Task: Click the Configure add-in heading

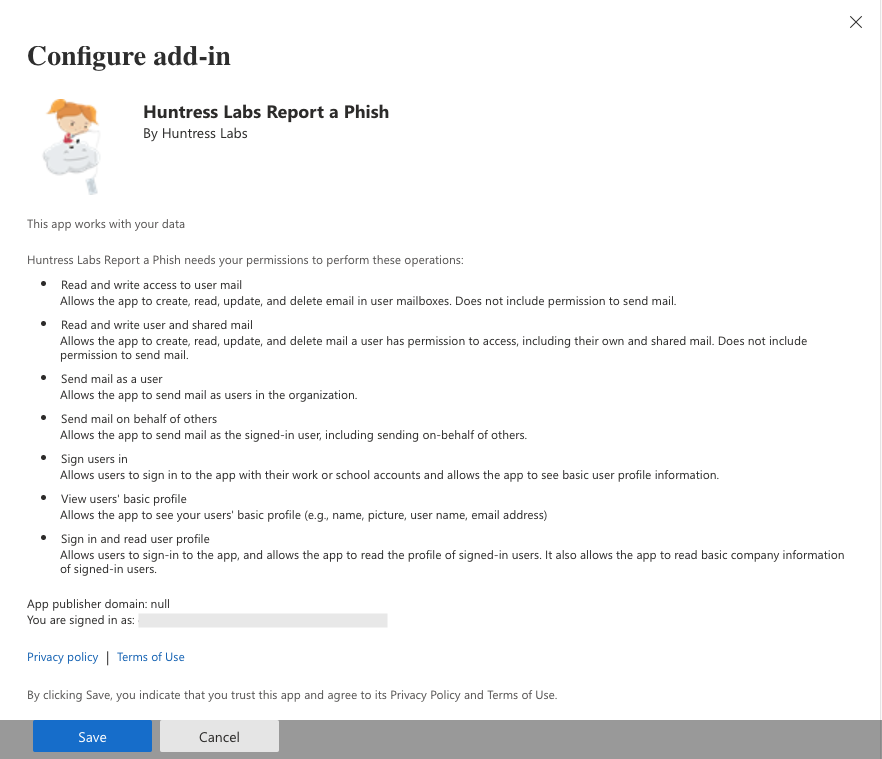Action: pos(129,56)
